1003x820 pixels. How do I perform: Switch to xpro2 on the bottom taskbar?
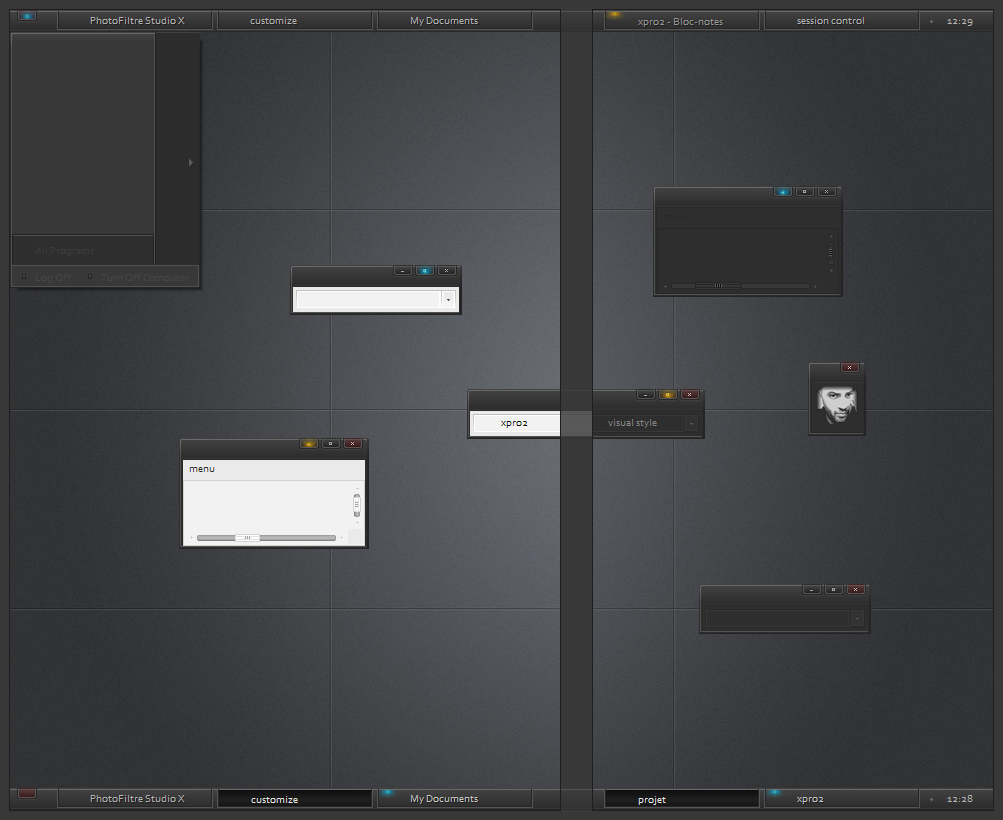pos(842,798)
